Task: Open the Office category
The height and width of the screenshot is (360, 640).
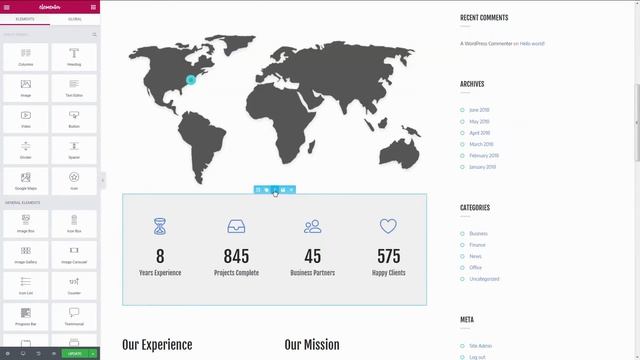Action: click(476, 268)
